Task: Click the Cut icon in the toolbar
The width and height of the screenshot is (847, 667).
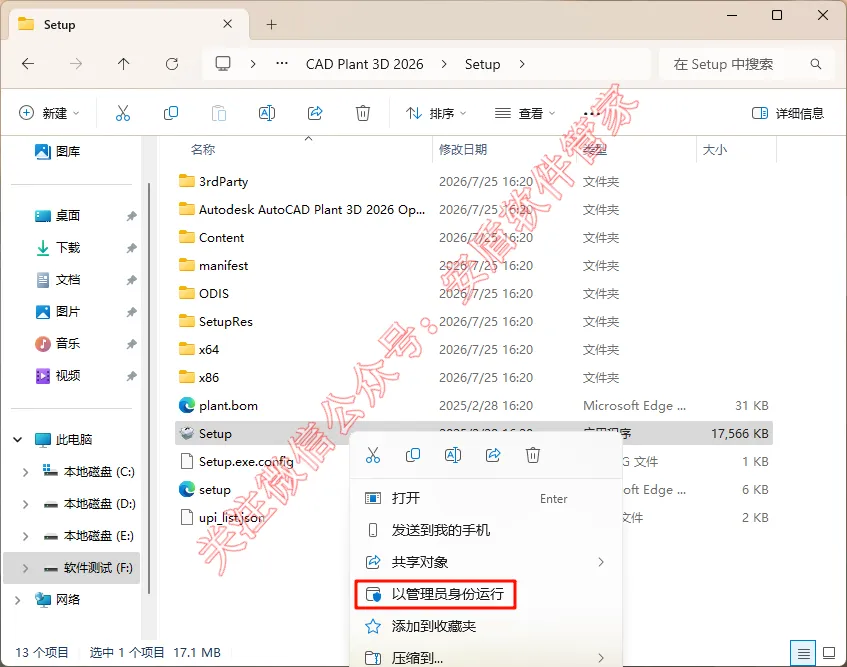Action: (x=123, y=113)
